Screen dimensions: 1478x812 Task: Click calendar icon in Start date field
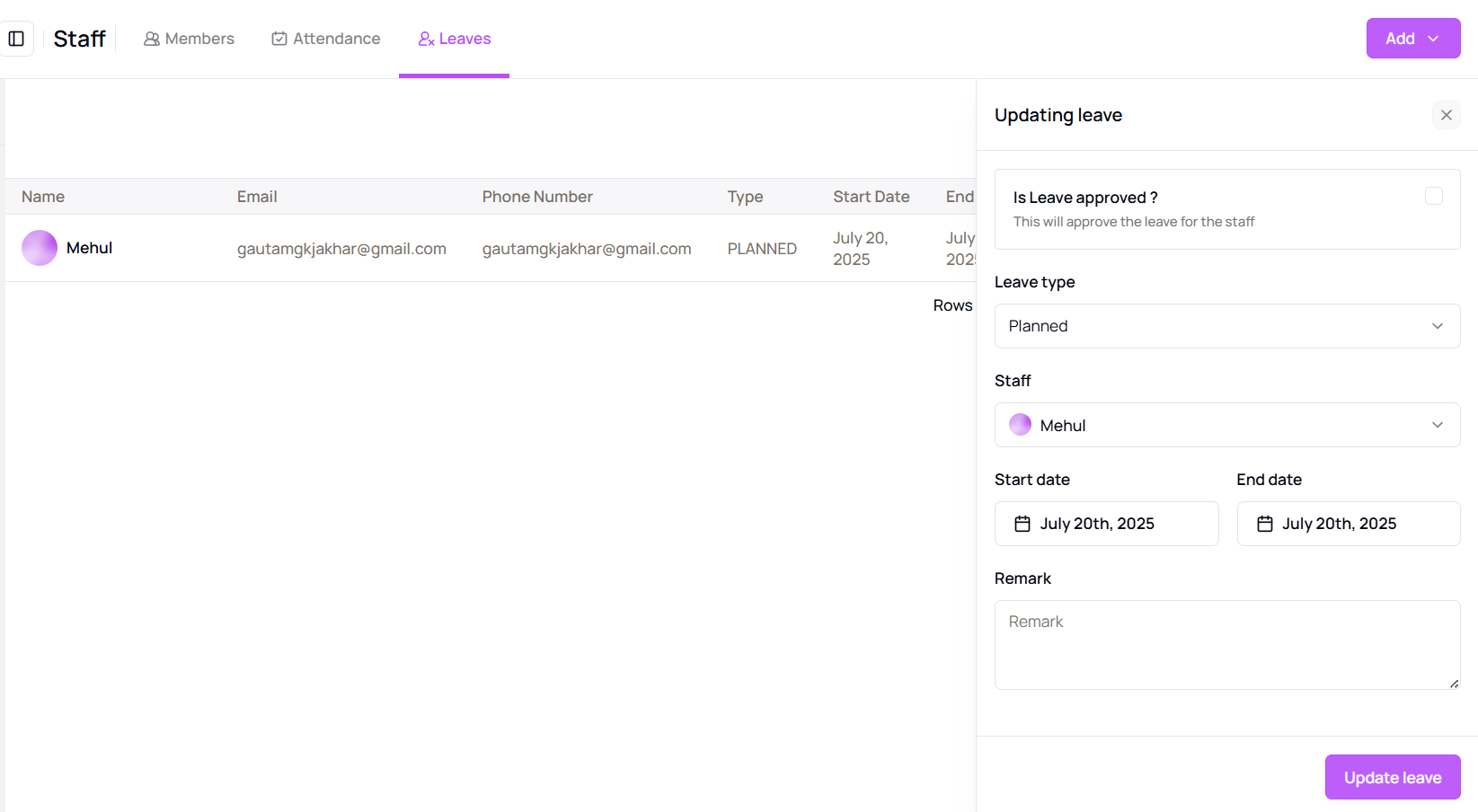[1022, 524]
